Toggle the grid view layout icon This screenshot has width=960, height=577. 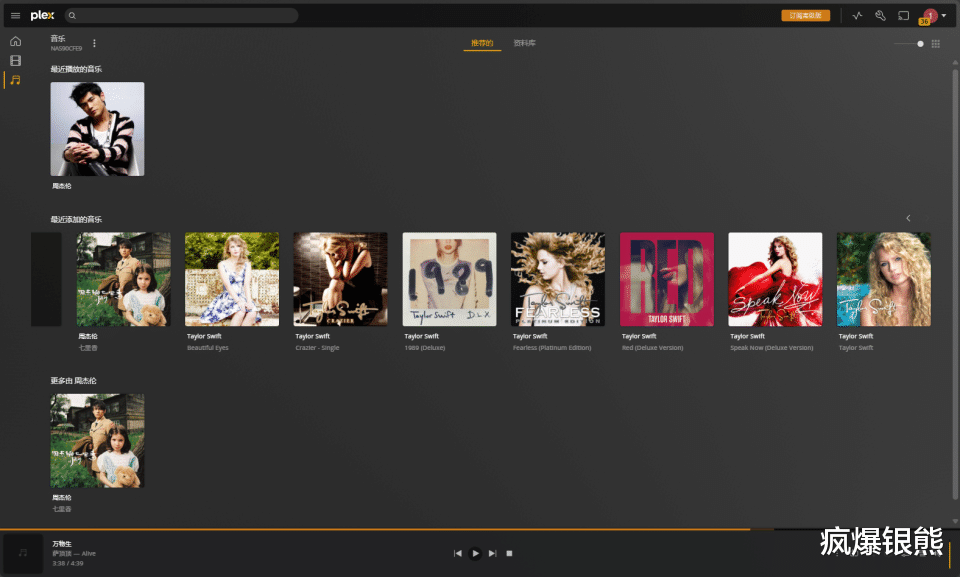tap(936, 43)
